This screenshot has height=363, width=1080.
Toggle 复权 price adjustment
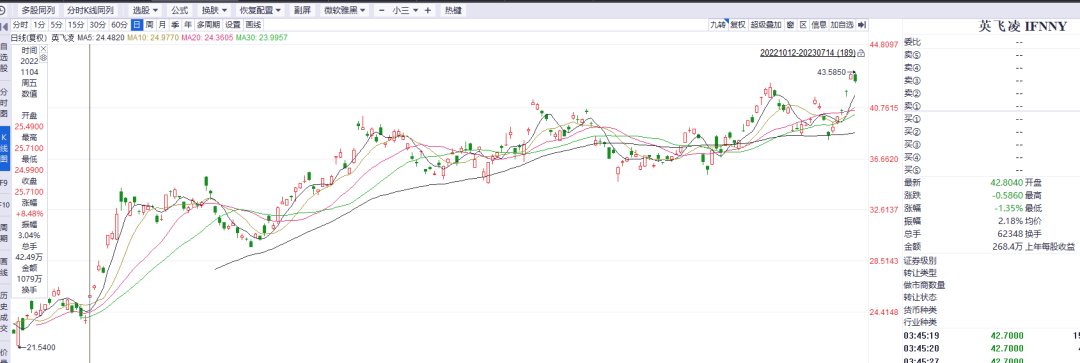(738, 25)
